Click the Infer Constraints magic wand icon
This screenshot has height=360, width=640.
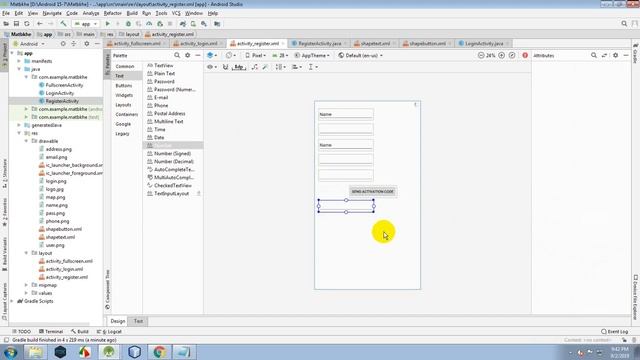265,67
